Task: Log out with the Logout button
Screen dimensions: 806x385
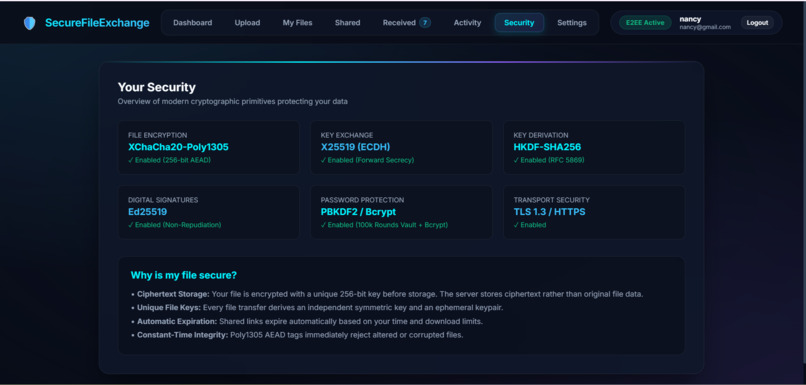Action: 757,23
